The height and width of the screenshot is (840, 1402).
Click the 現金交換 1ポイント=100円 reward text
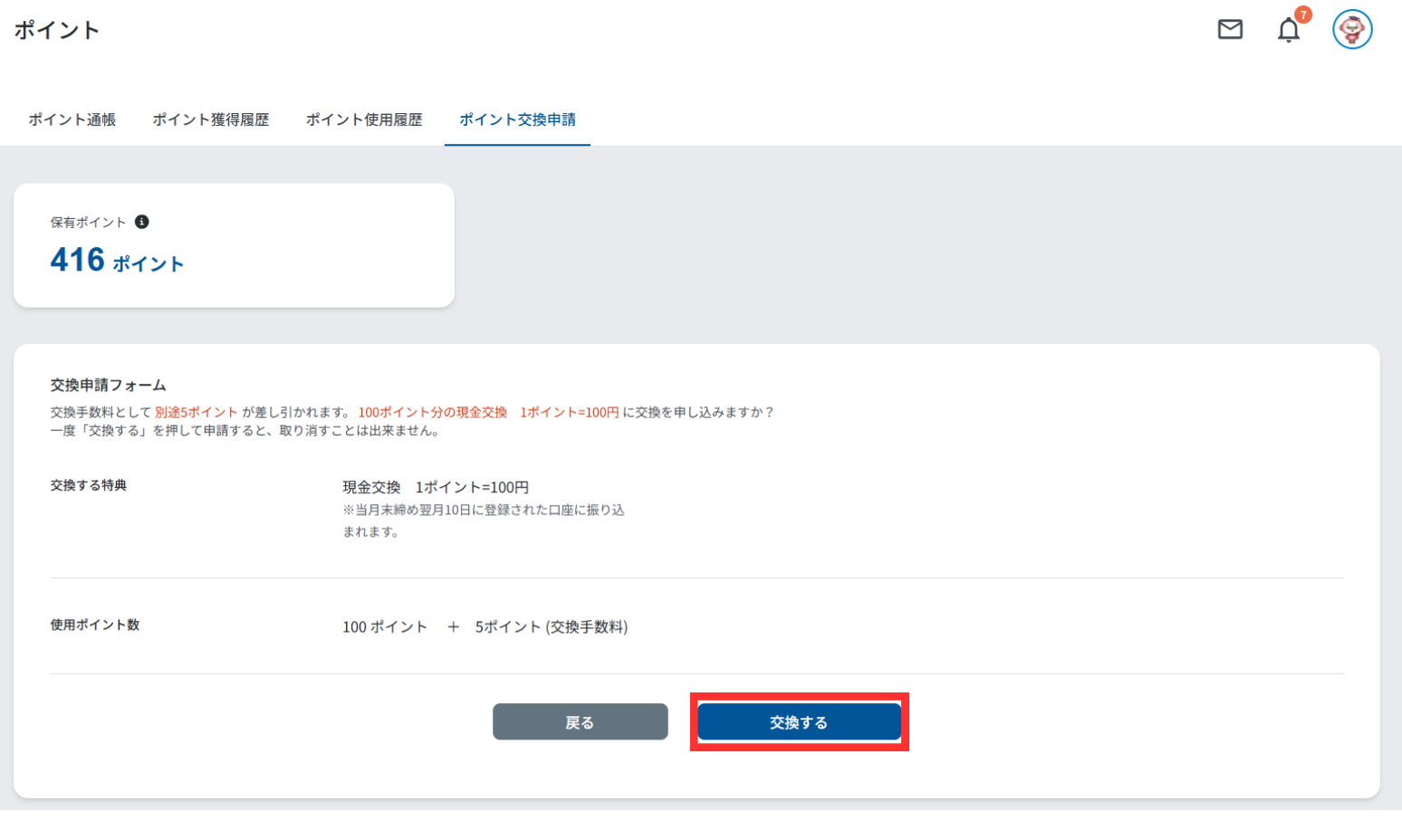(x=436, y=487)
